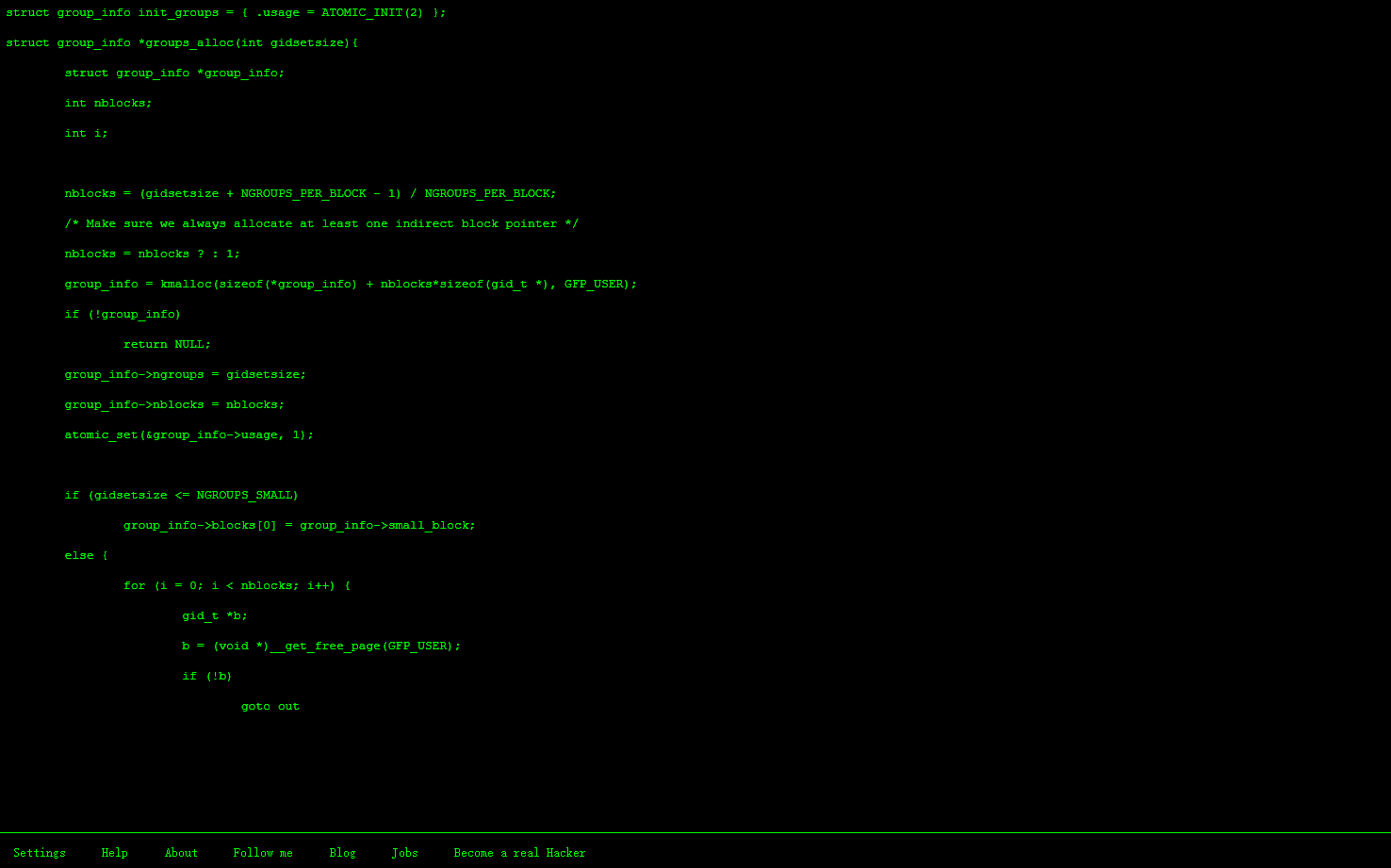Image resolution: width=1391 pixels, height=868 pixels.
Task: Click the for loop code line
Action: 237,586
